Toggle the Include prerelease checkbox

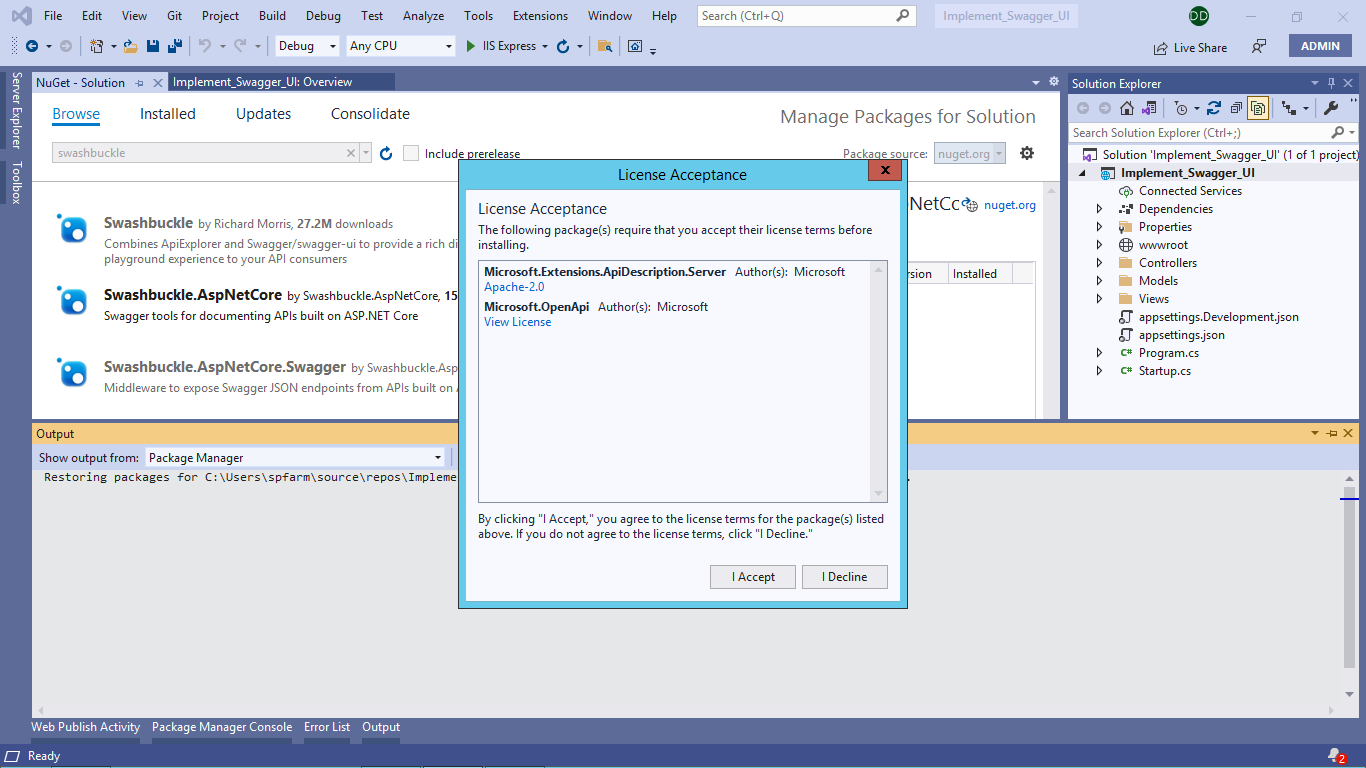411,153
